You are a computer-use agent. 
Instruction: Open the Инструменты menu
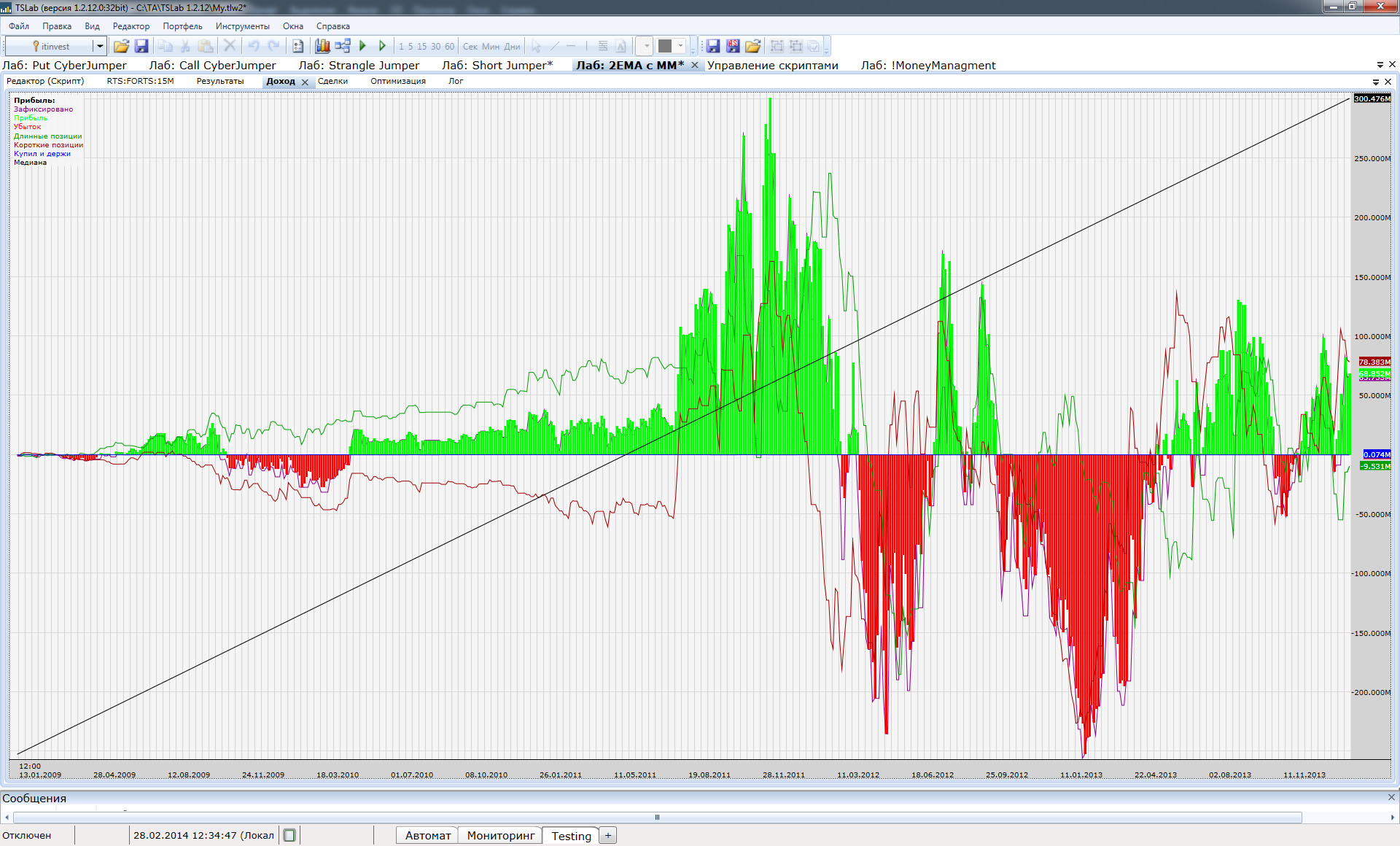(242, 26)
